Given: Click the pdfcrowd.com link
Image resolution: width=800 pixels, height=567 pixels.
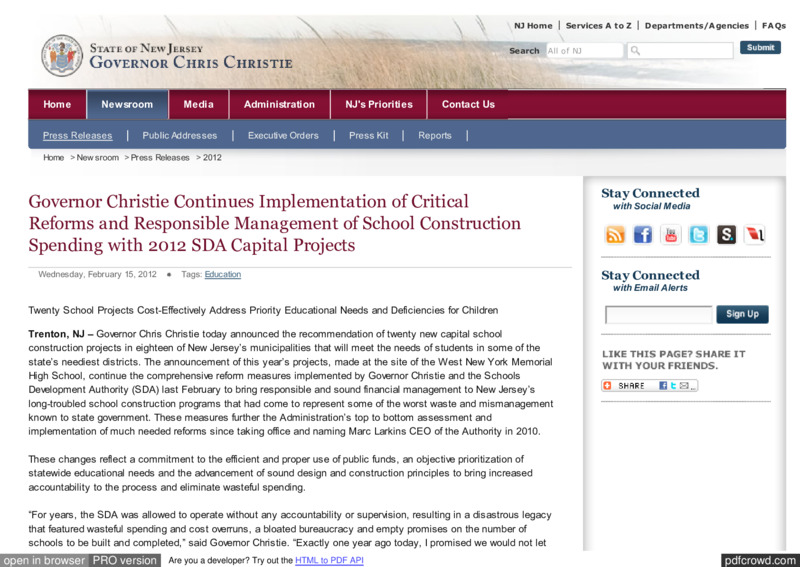Looking at the screenshot, I should click(x=761, y=560).
